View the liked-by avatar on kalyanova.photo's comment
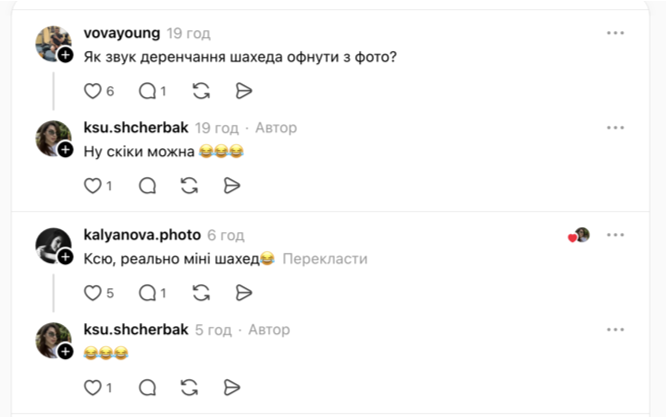Viewport: 667px width, 417px height. click(x=580, y=235)
